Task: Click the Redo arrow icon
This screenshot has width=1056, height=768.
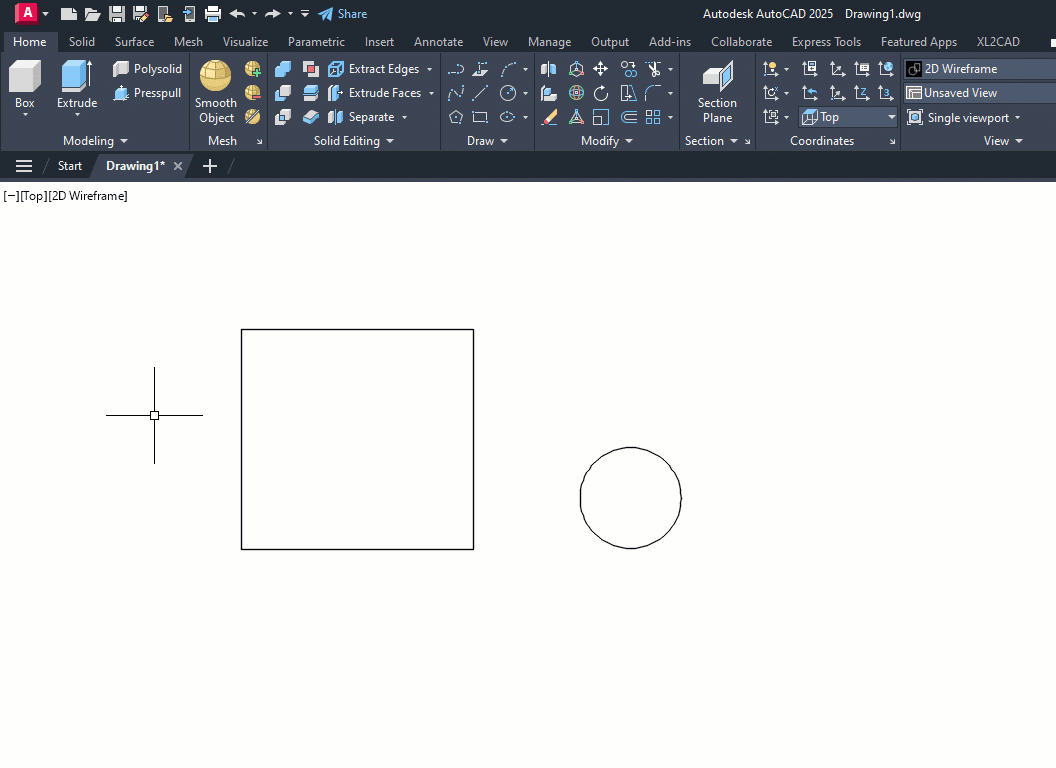Action: pyautogui.click(x=273, y=13)
